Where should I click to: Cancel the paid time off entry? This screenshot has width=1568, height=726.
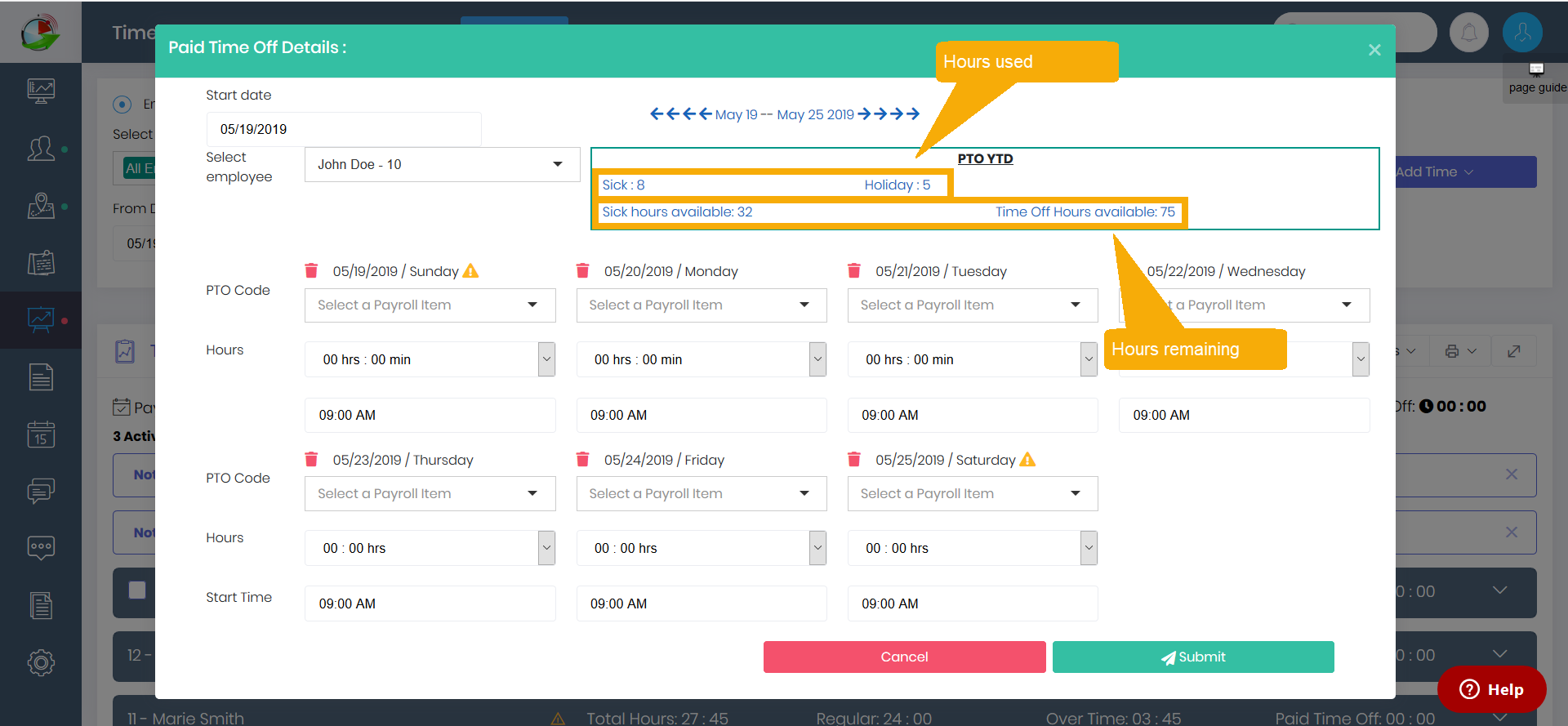coord(904,657)
